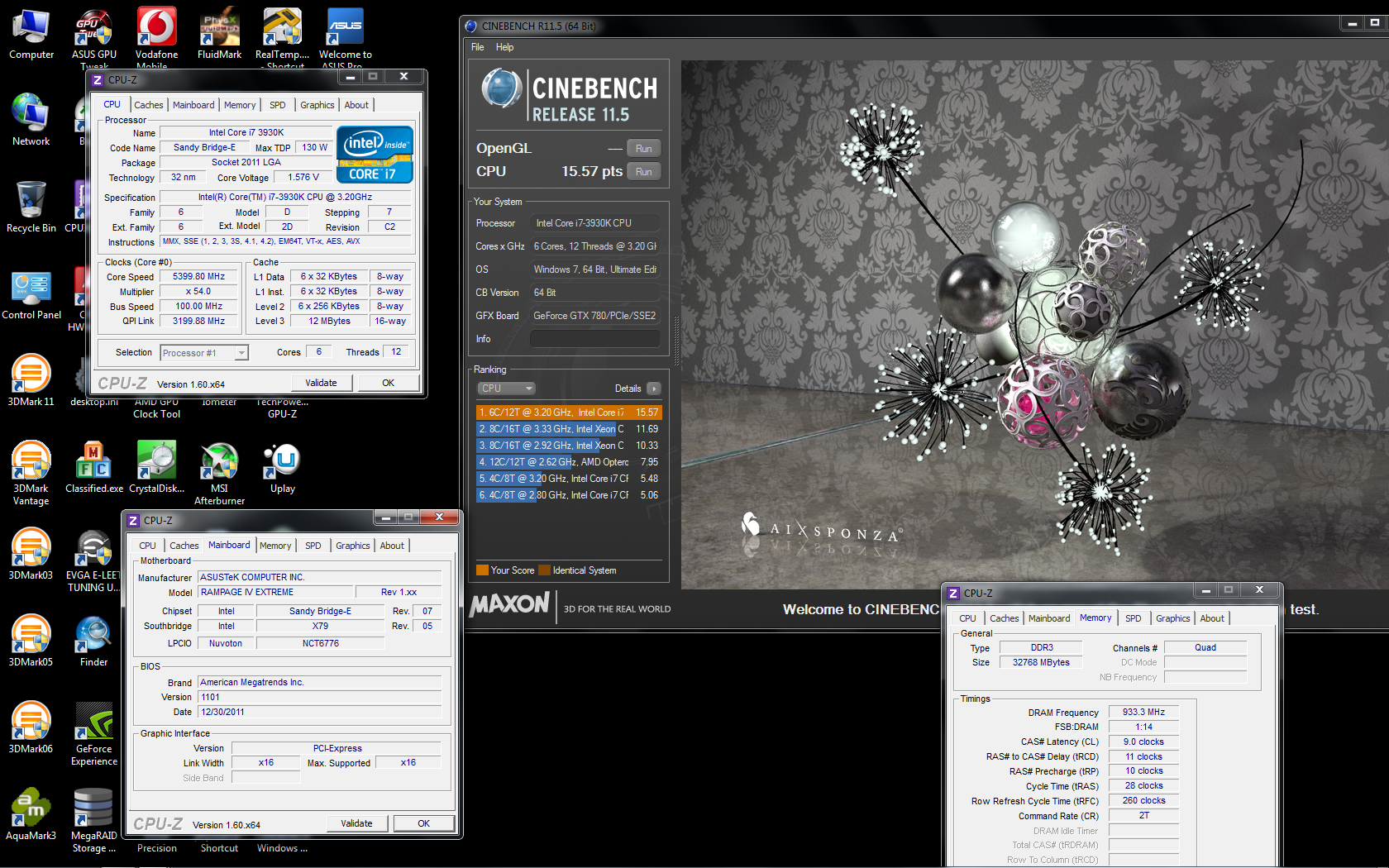Open Graphics tab in Memory CPU-Z window
The height and width of the screenshot is (868, 1389).
click(1173, 618)
